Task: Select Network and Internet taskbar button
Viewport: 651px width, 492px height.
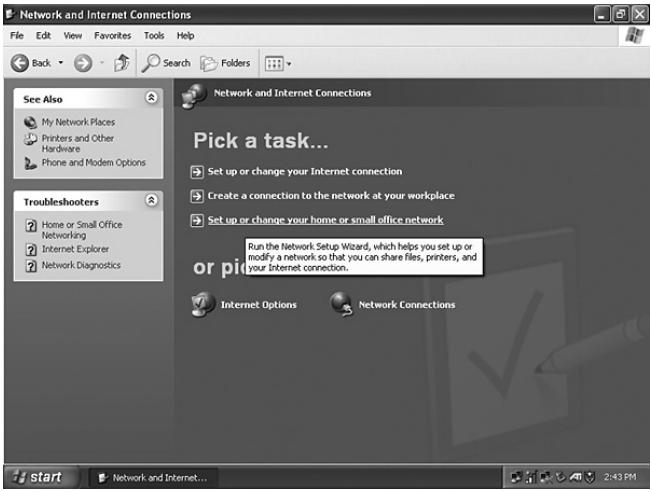Action: click(x=153, y=478)
